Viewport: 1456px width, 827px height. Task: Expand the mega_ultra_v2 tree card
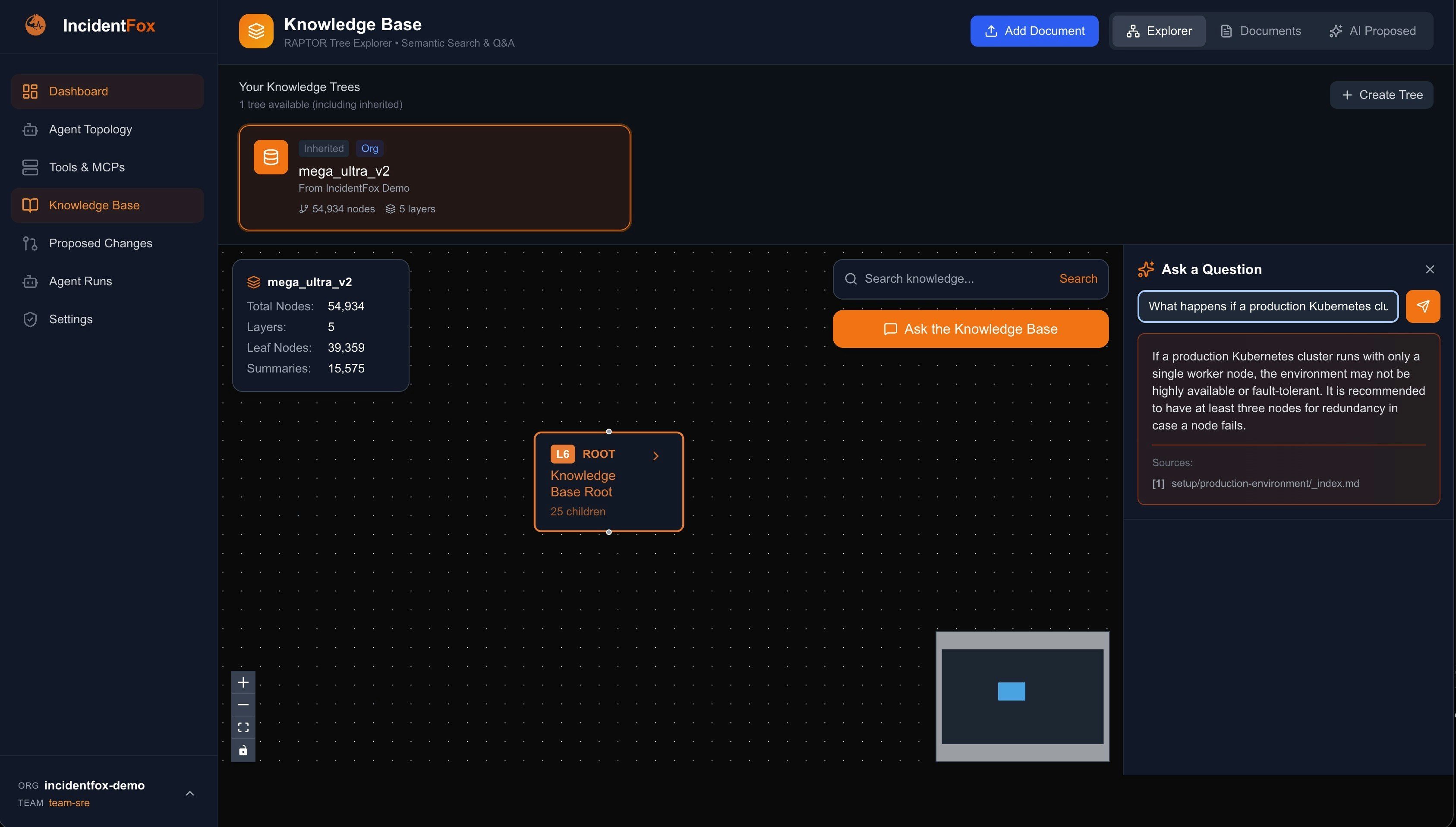(435, 178)
